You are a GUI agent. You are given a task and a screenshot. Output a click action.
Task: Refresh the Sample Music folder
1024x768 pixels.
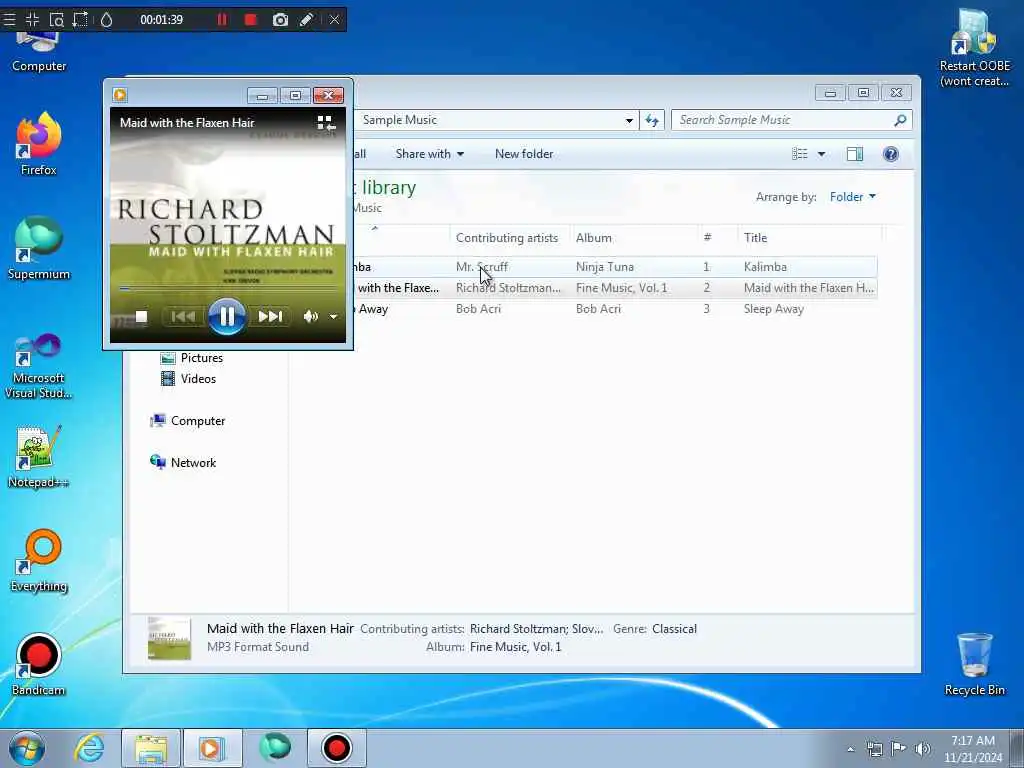point(652,120)
